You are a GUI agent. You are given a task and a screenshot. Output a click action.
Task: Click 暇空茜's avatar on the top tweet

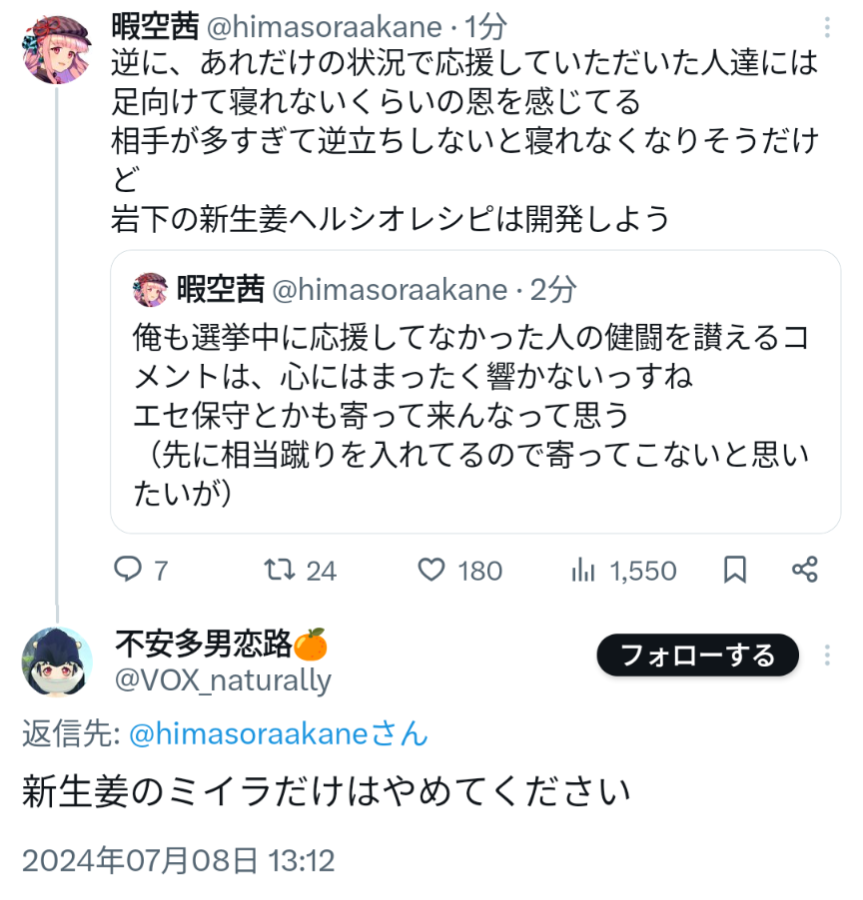(56, 48)
